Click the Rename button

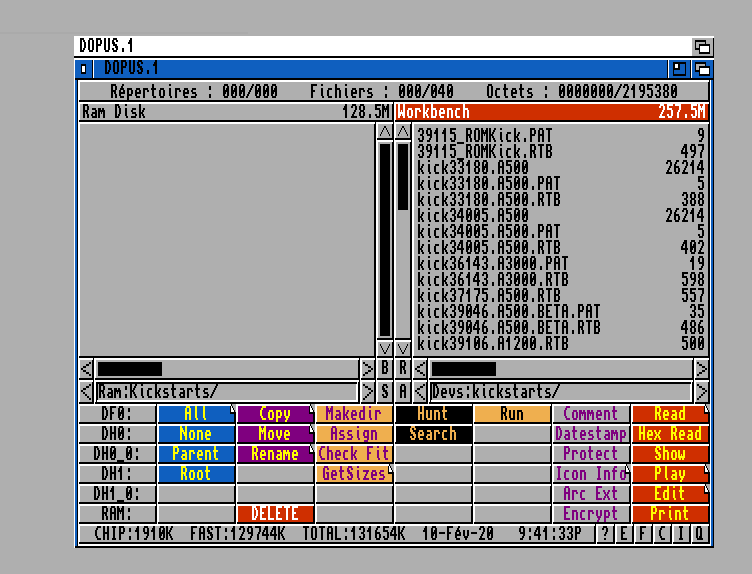coord(275,454)
